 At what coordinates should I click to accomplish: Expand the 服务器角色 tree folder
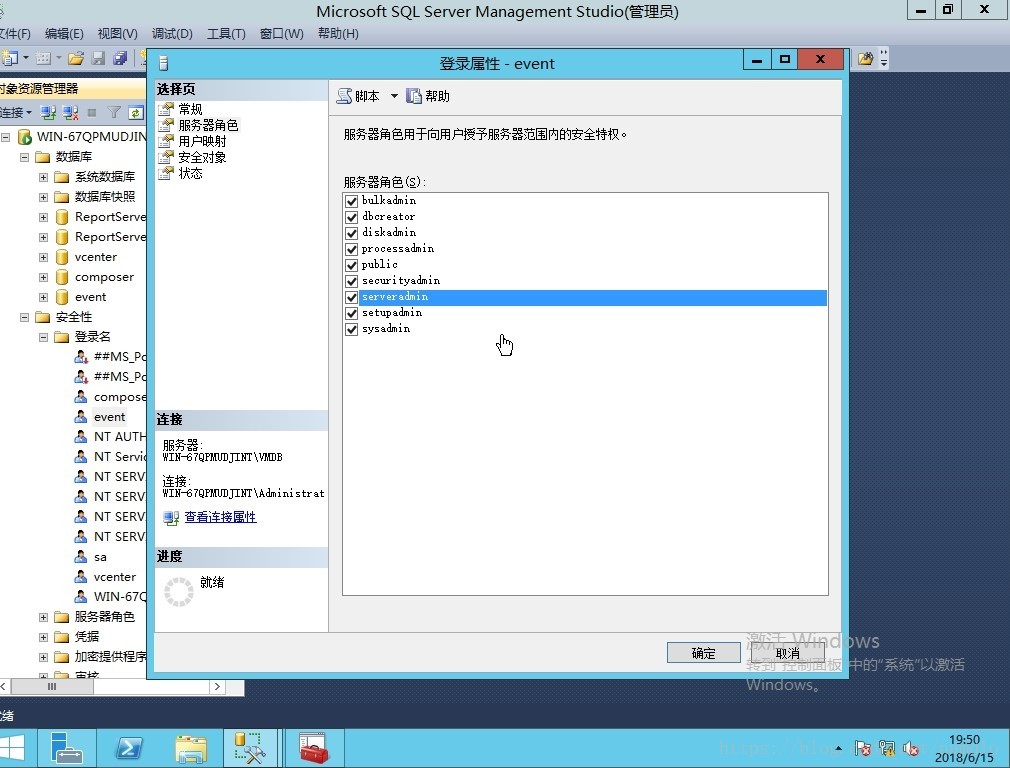43,617
